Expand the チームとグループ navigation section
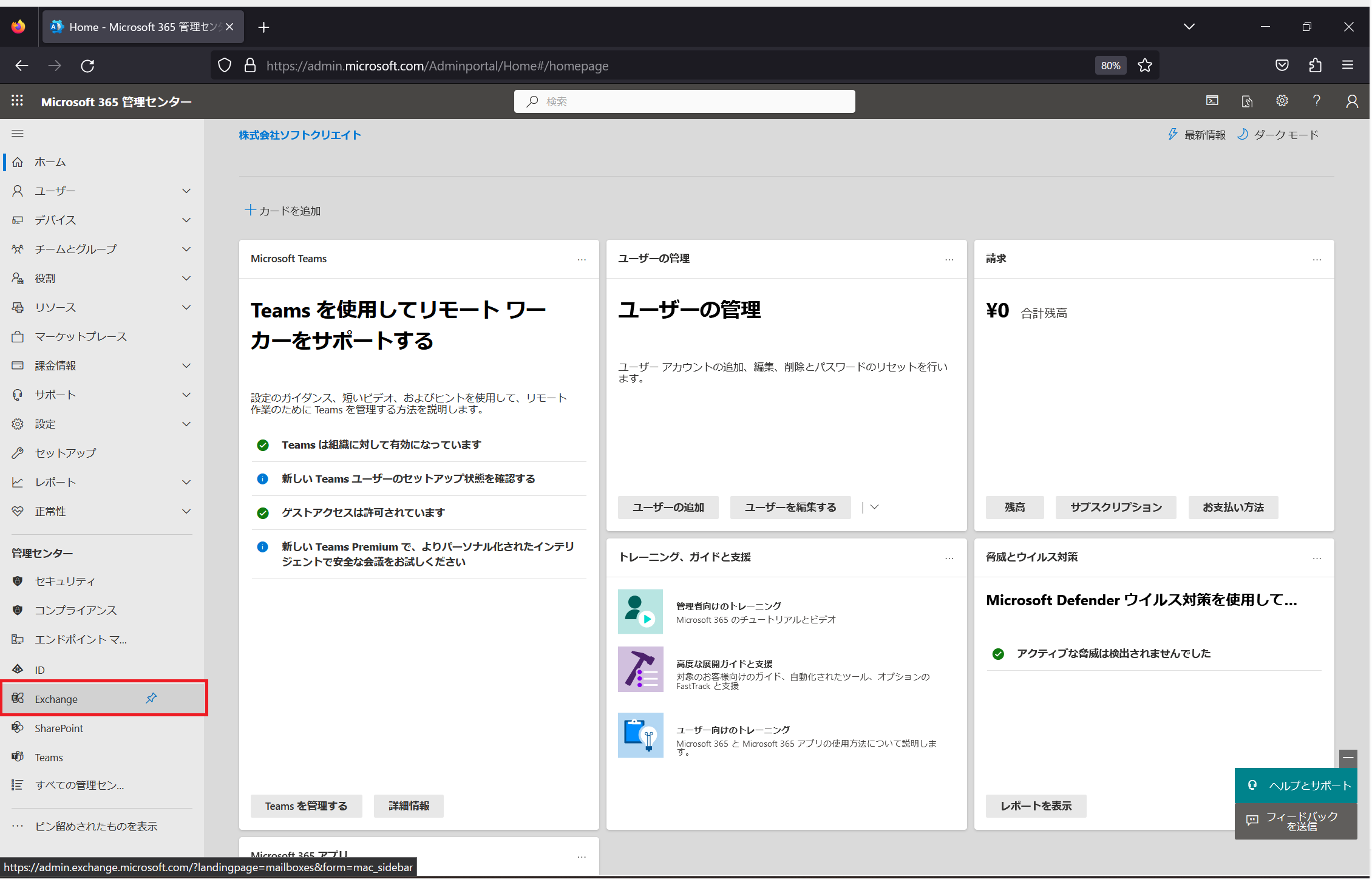1372x879 pixels. point(186,249)
